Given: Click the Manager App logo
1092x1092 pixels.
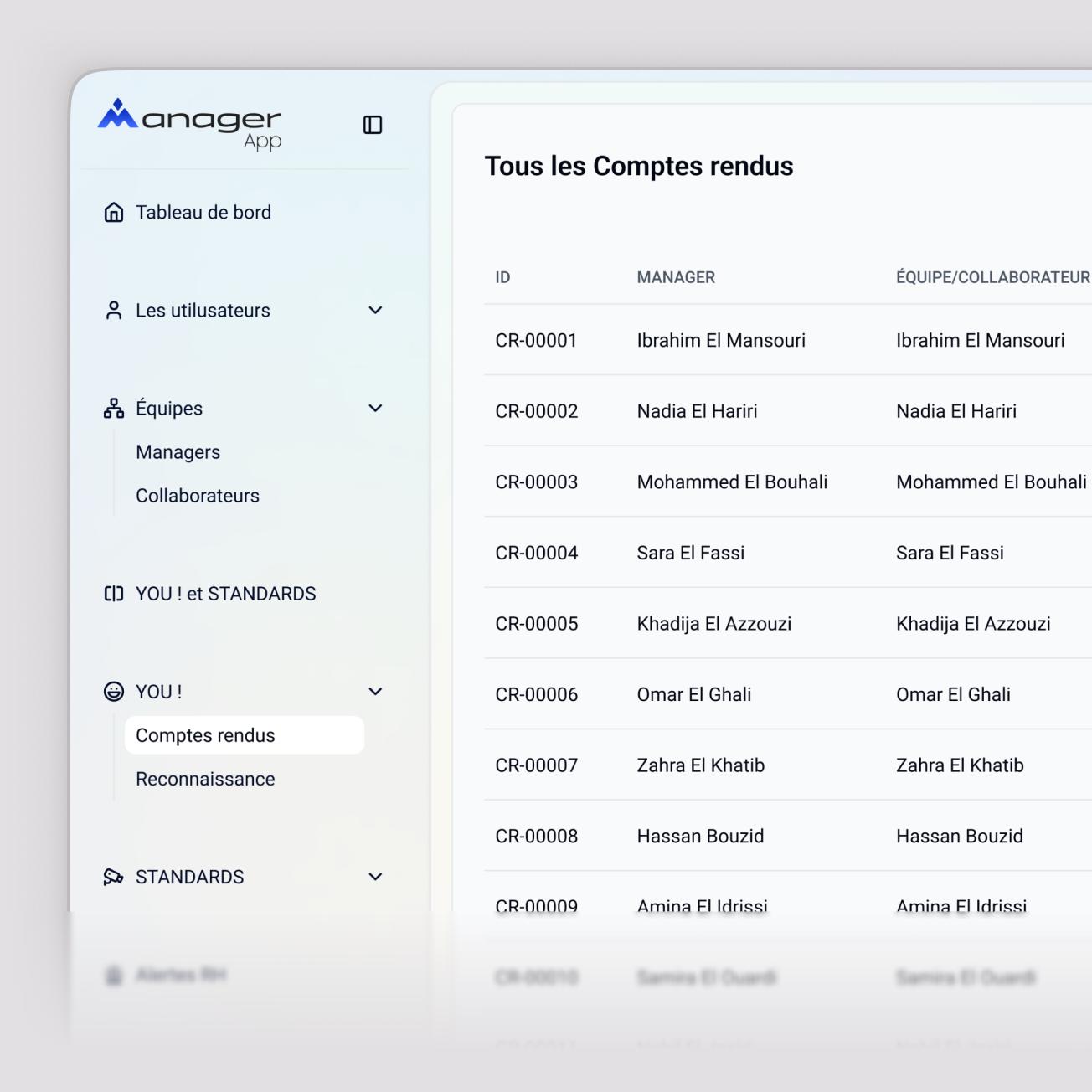Looking at the screenshot, I should click(190, 125).
